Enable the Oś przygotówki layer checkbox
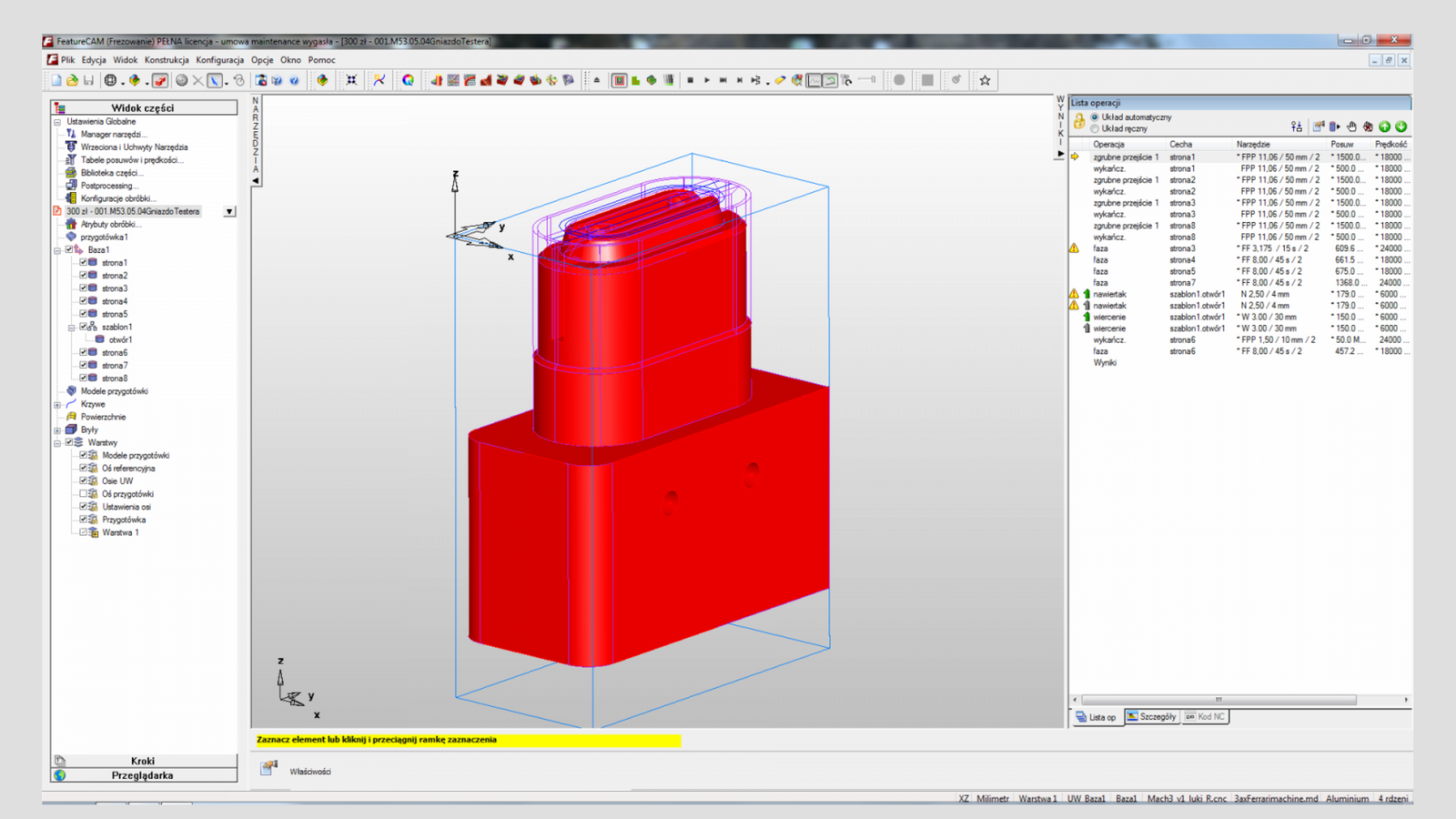 pyautogui.click(x=83, y=494)
